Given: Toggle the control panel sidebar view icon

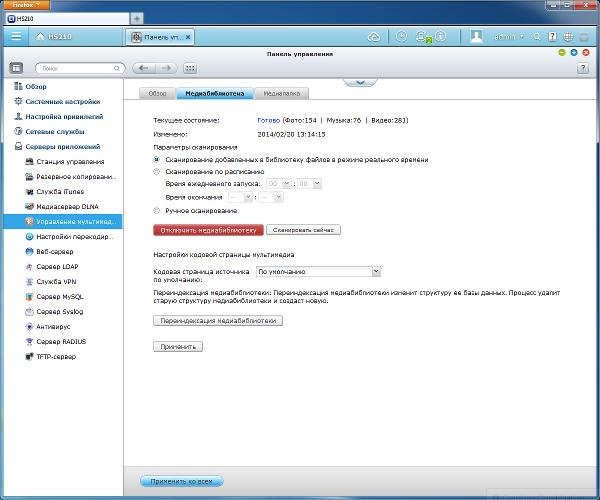Looking at the screenshot, I should 16,68.
